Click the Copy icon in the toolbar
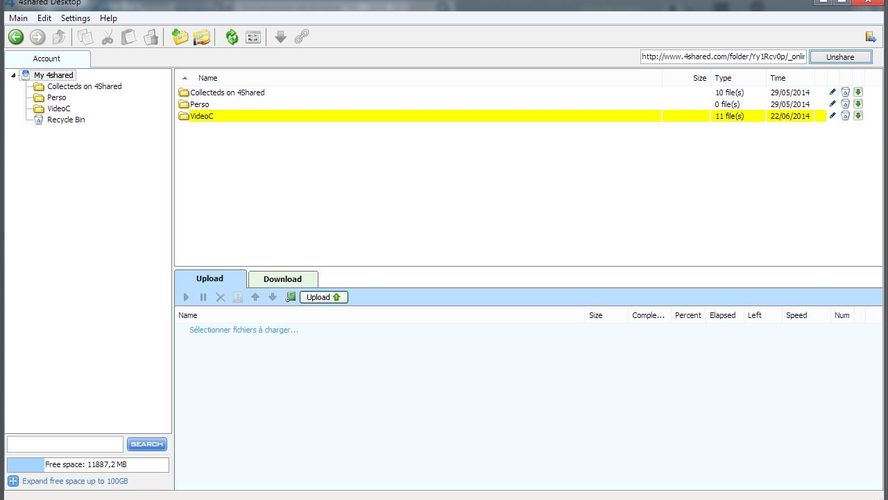This screenshot has height=500, width=888. [x=86, y=37]
